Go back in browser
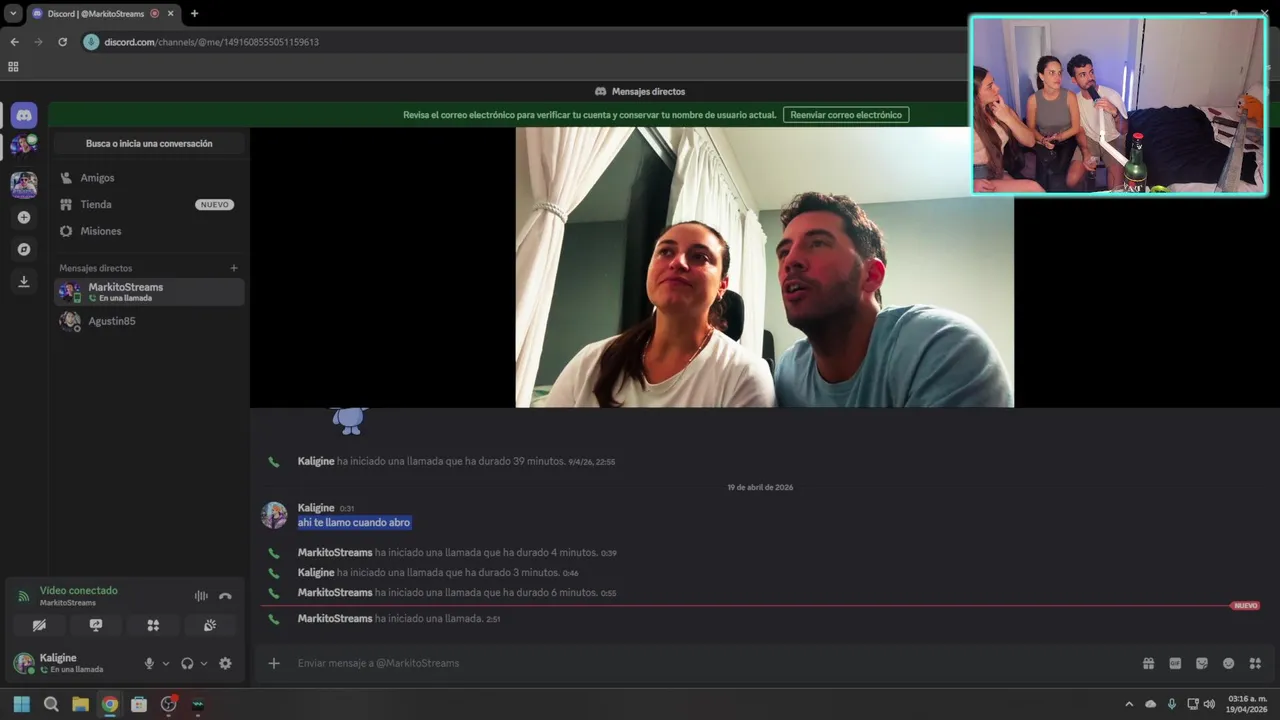Image resolution: width=1280 pixels, height=720 pixels. coord(14,42)
